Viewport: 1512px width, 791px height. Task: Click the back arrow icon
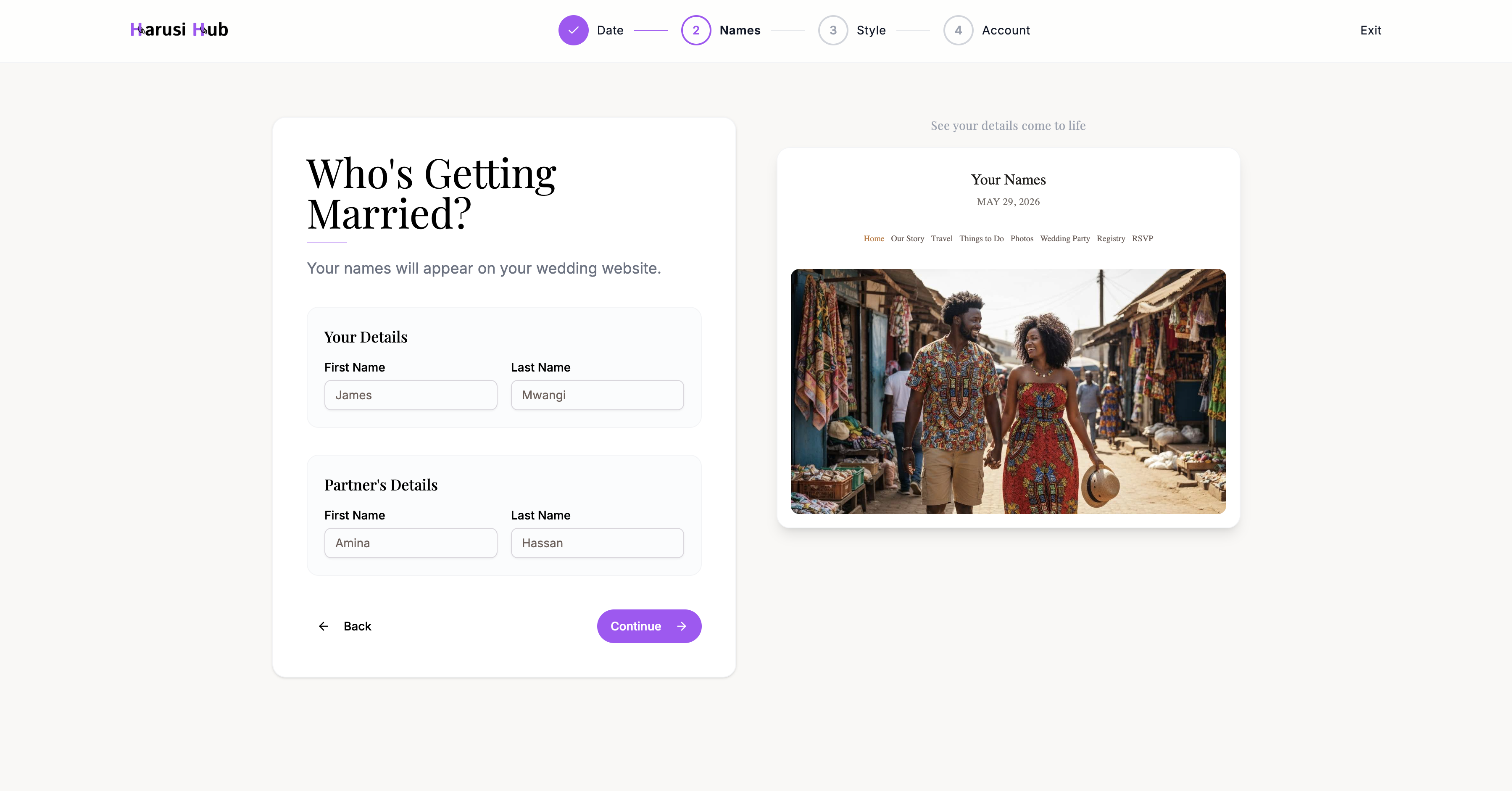click(x=324, y=626)
